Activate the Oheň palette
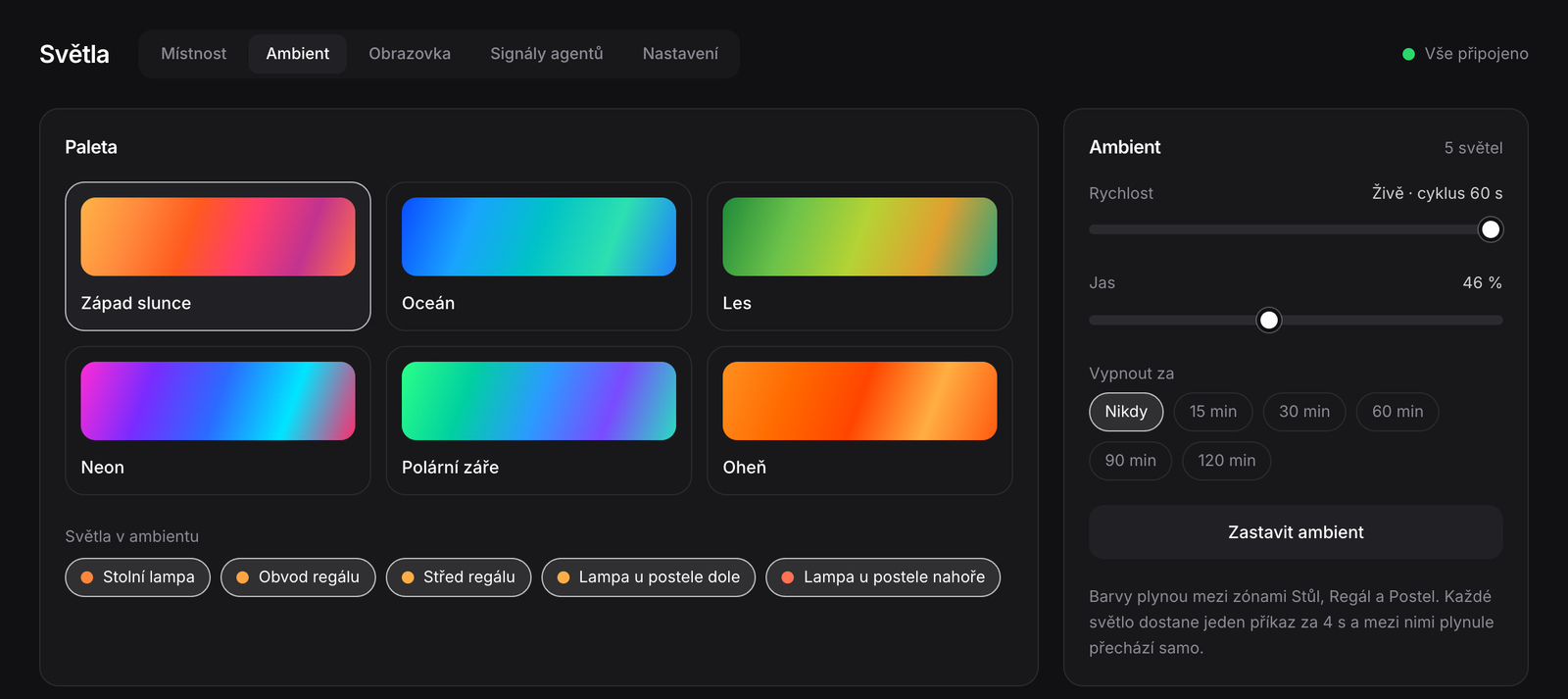The image size is (1568, 699). pos(859,421)
